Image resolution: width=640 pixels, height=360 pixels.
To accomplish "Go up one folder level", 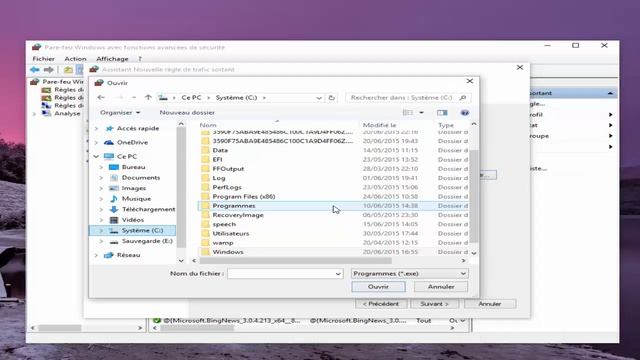I will pos(148,98).
